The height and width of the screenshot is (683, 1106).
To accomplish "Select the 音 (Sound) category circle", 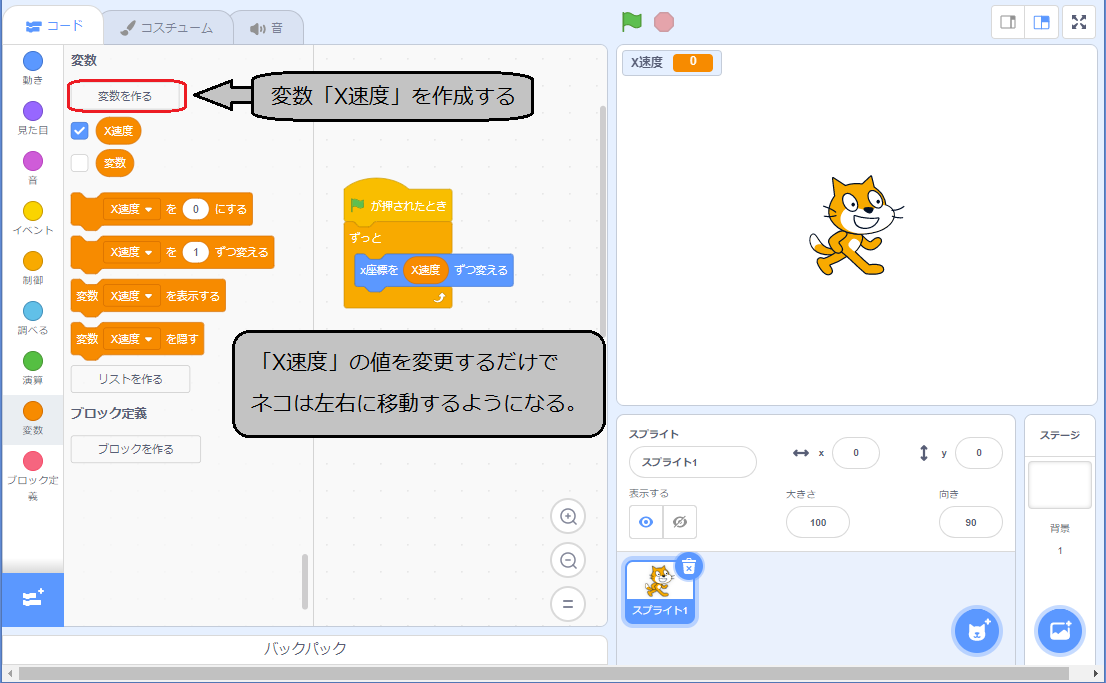I will (x=32, y=161).
